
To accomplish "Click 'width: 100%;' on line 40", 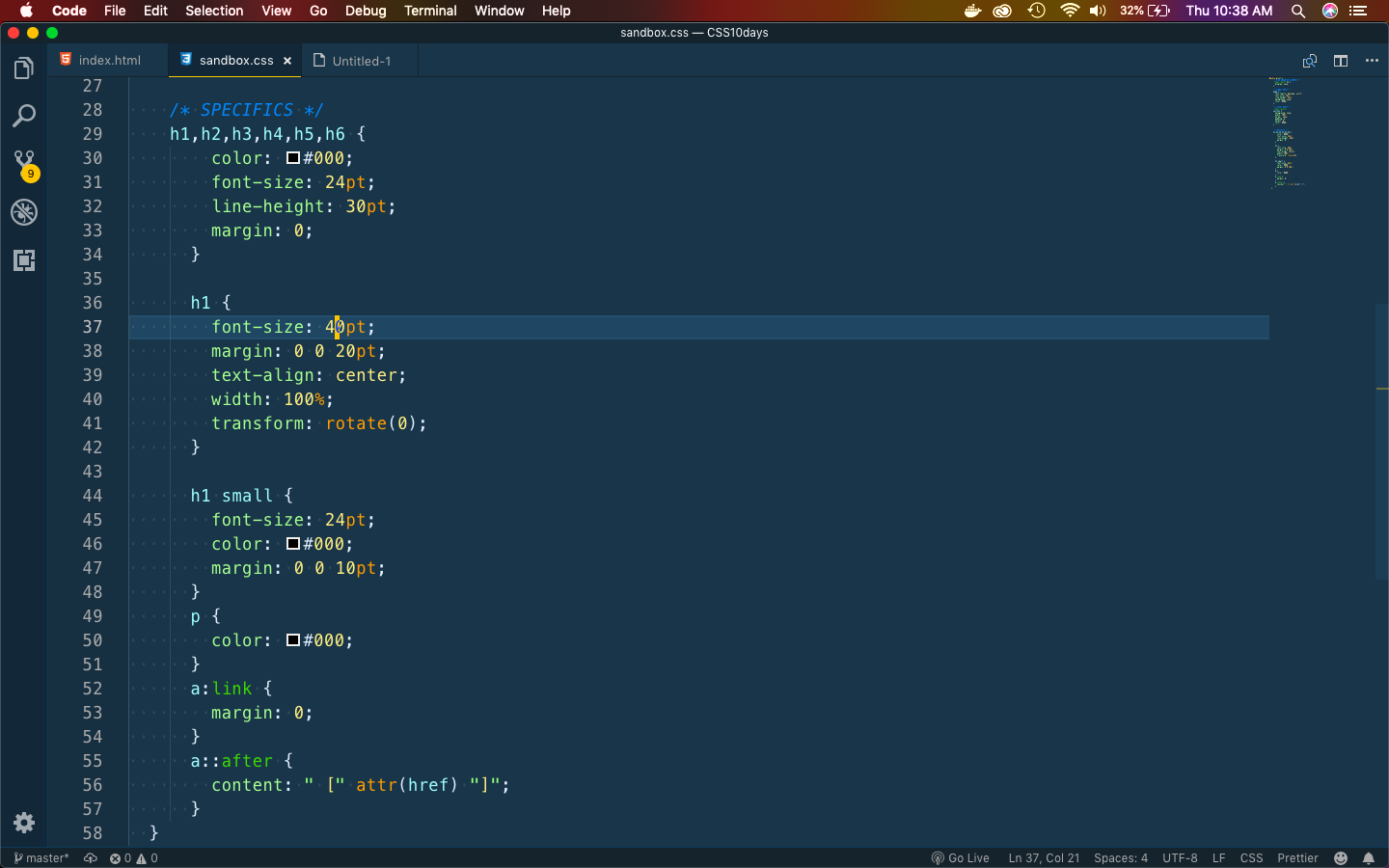I will [272, 399].
